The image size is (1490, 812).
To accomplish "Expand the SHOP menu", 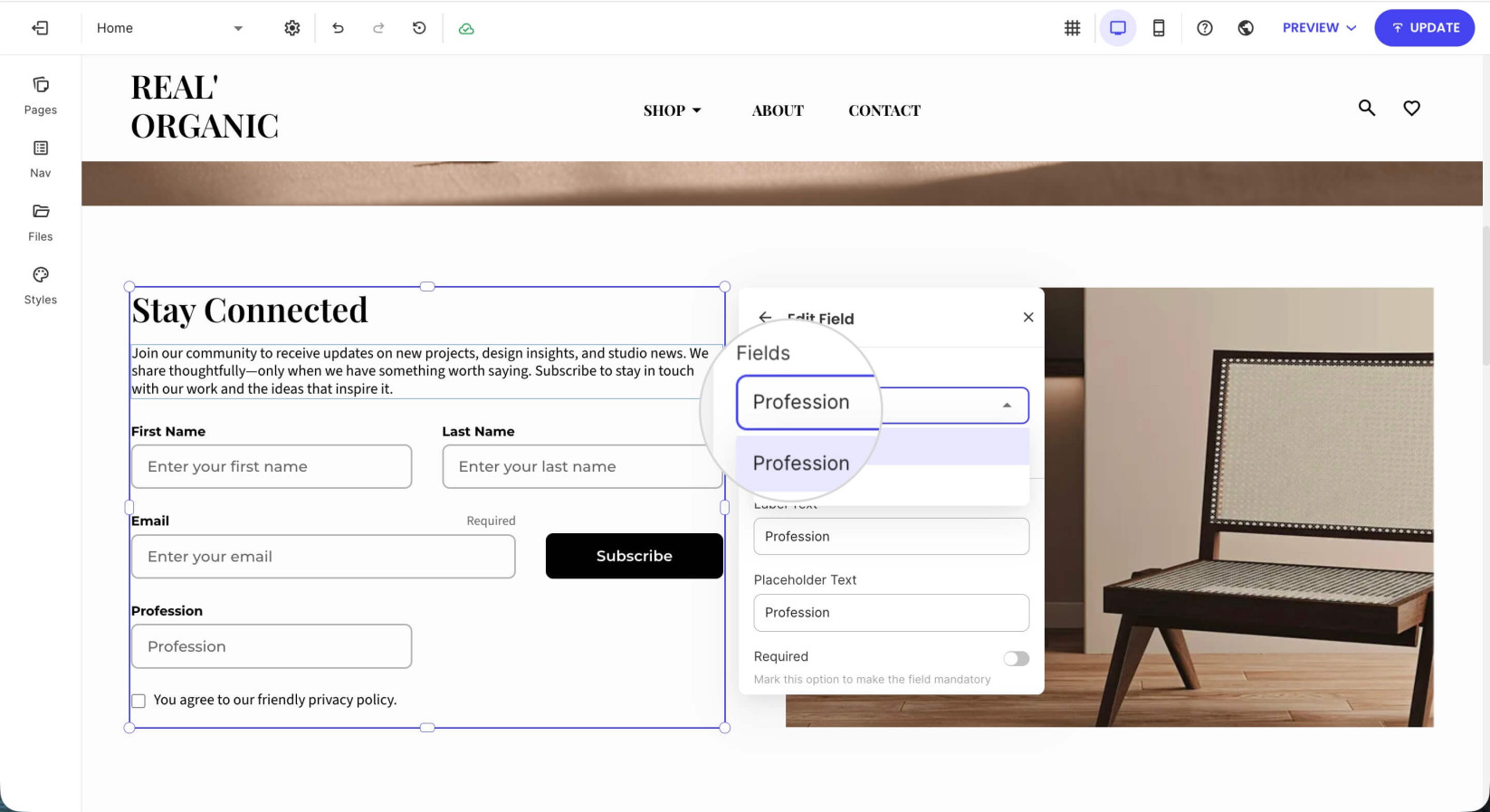I will click(x=673, y=110).
